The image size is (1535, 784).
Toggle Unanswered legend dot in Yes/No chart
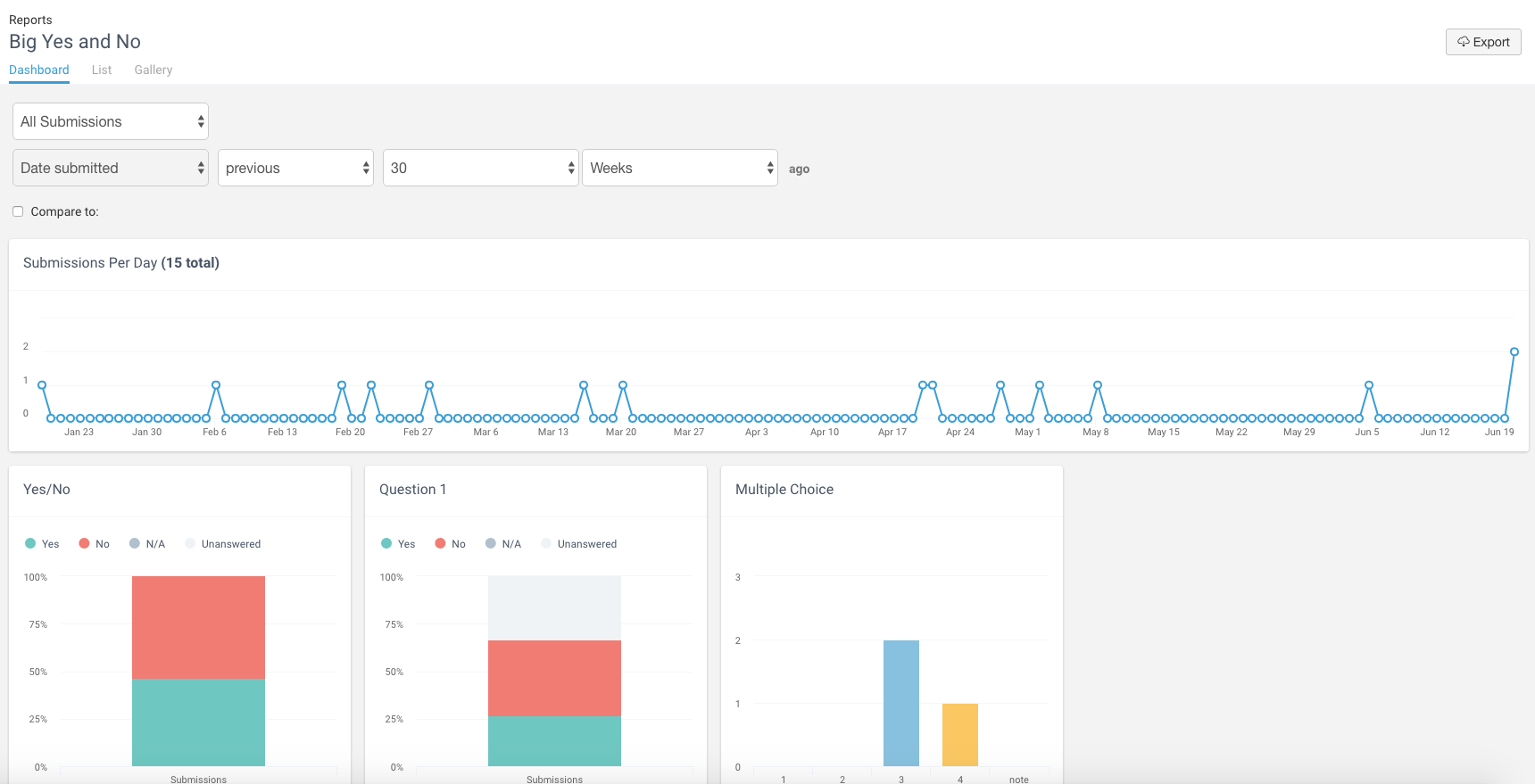point(190,543)
